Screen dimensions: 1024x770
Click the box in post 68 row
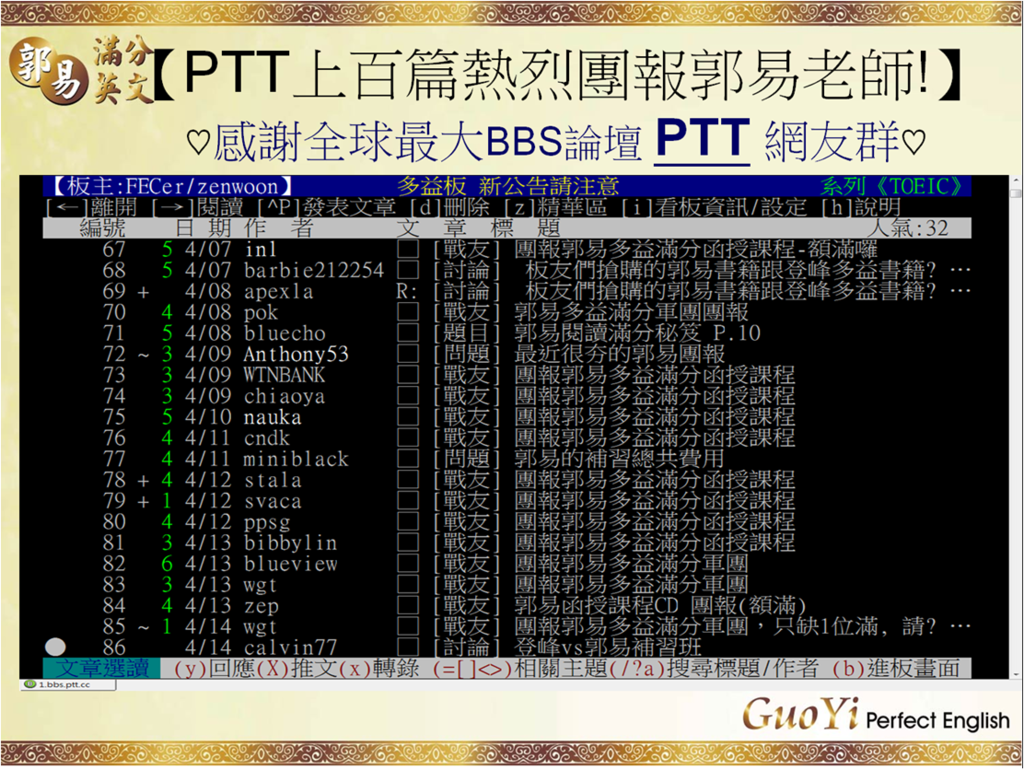click(x=408, y=270)
